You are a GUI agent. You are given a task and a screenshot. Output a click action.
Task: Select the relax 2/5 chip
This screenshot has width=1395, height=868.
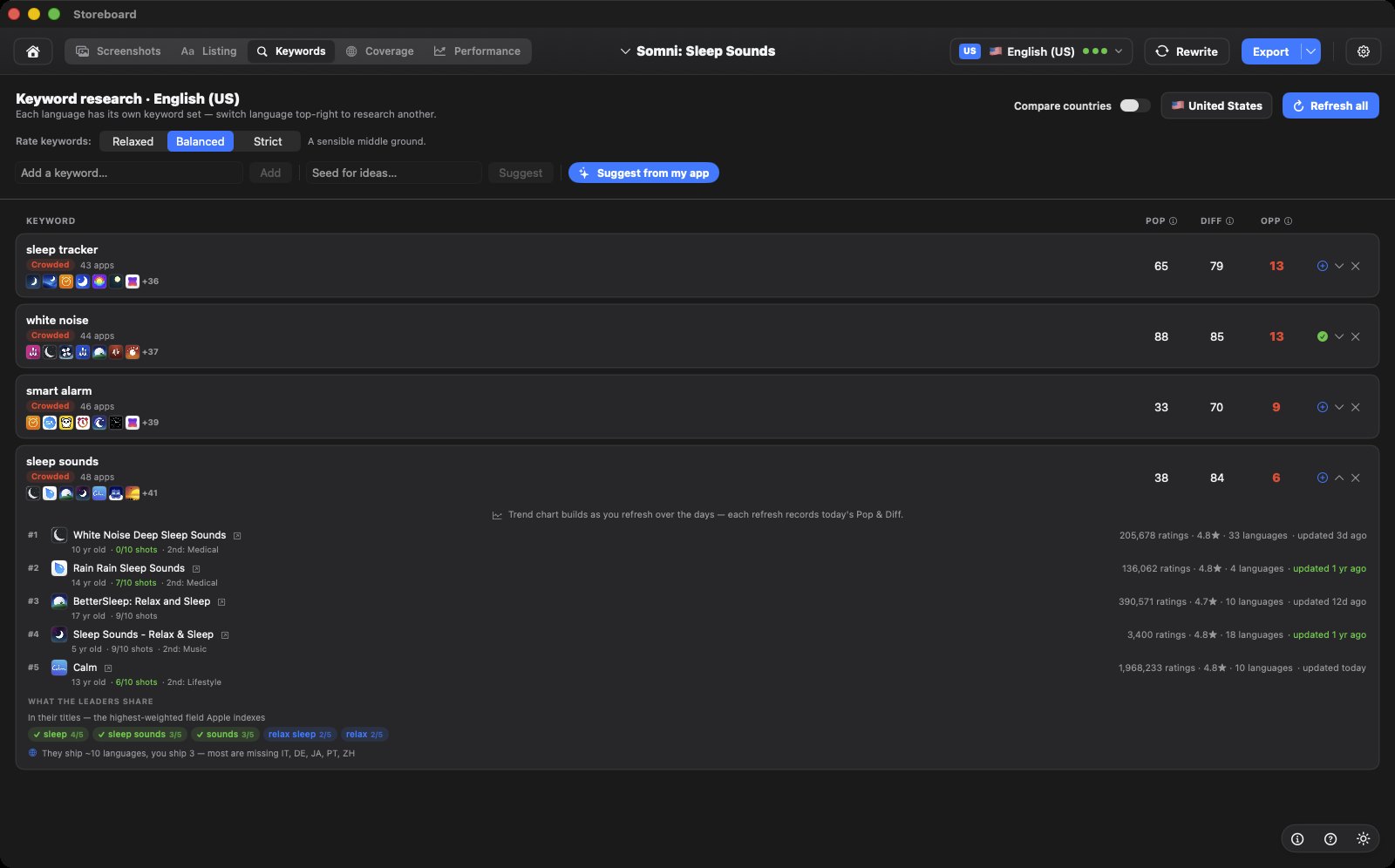364,735
